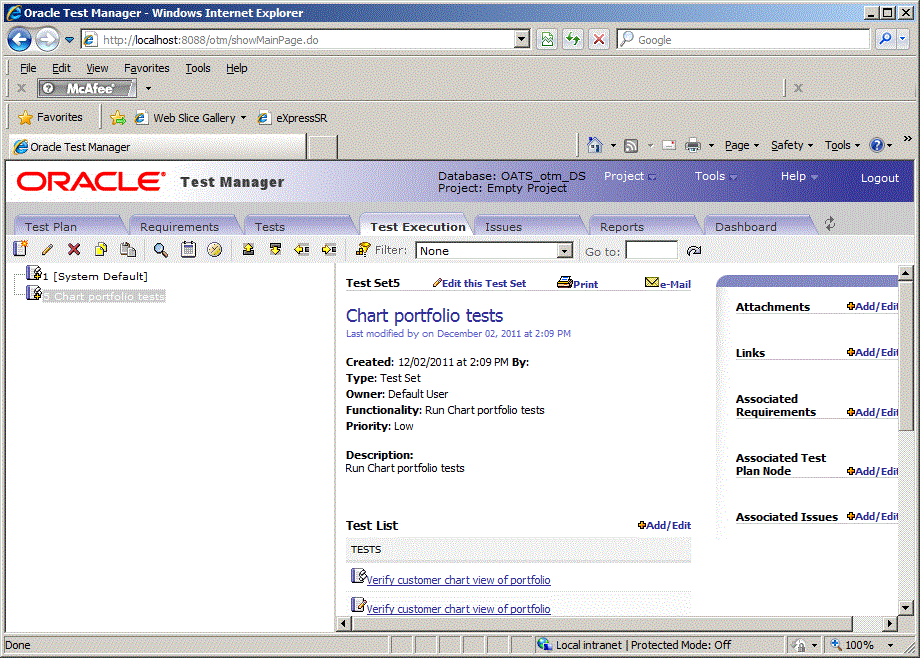Click the Logout link
Image resolution: width=920 pixels, height=658 pixels.
pyautogui.click(x=880, y=178)
